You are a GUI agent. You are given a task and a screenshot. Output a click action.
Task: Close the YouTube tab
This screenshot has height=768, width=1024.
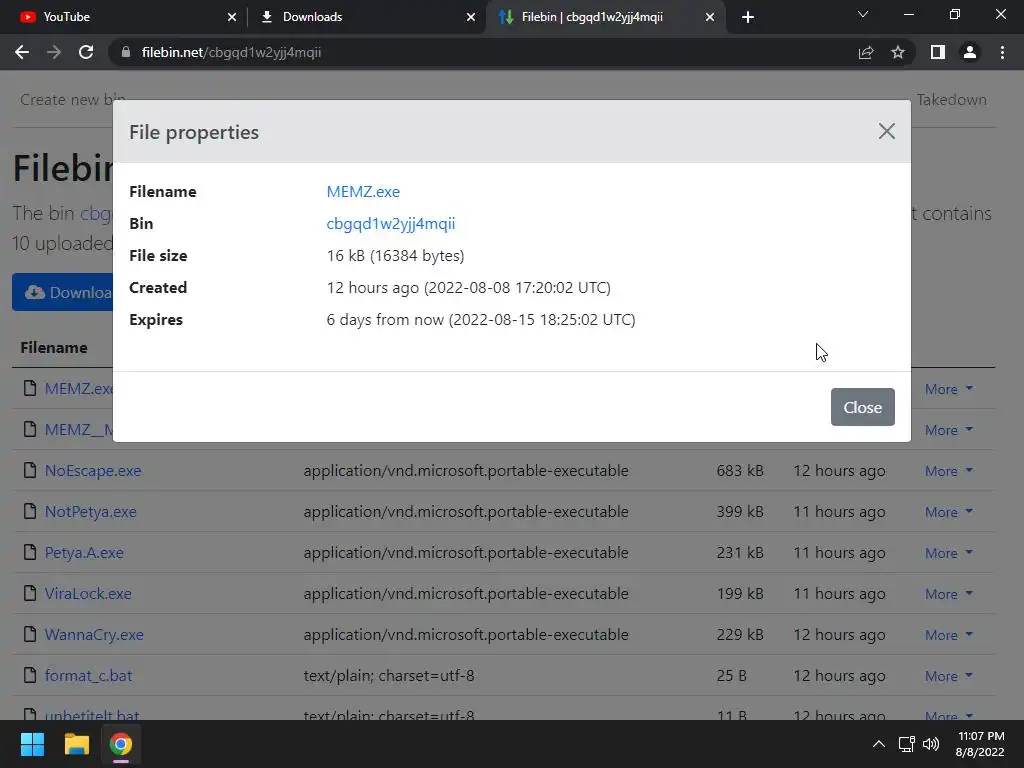232,17
